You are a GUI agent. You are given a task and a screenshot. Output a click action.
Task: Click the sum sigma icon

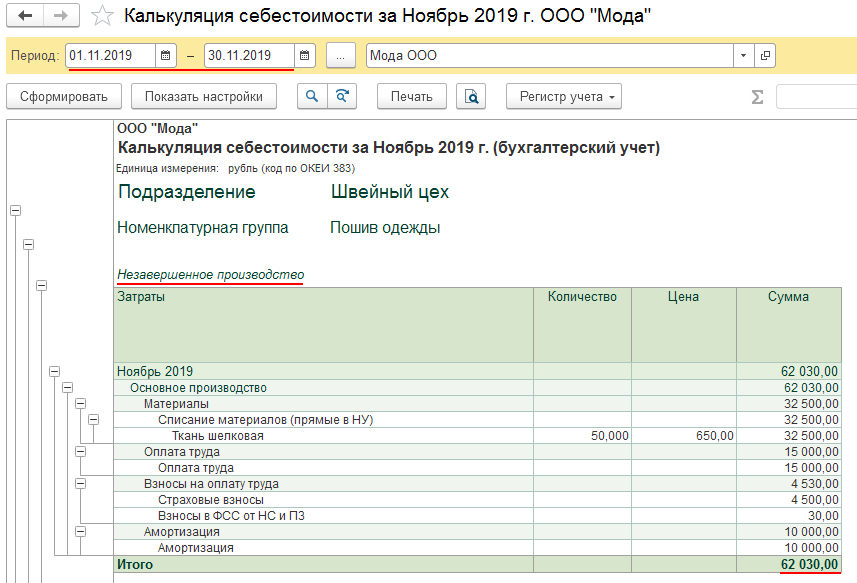pyautogui.click(x=757, y=97)
